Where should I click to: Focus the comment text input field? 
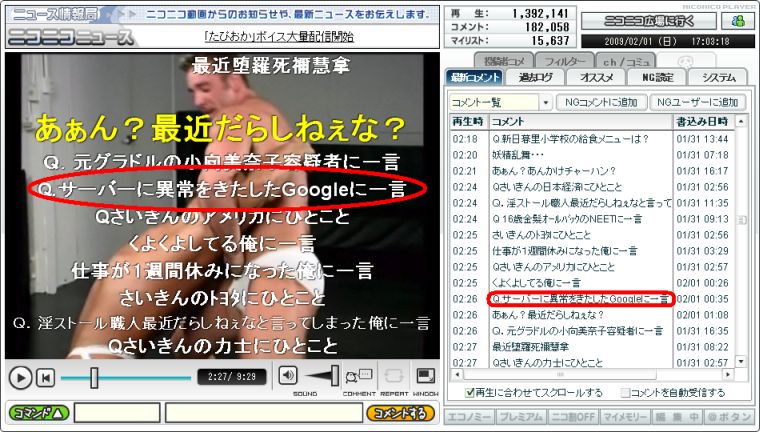[x=264, y=413]
